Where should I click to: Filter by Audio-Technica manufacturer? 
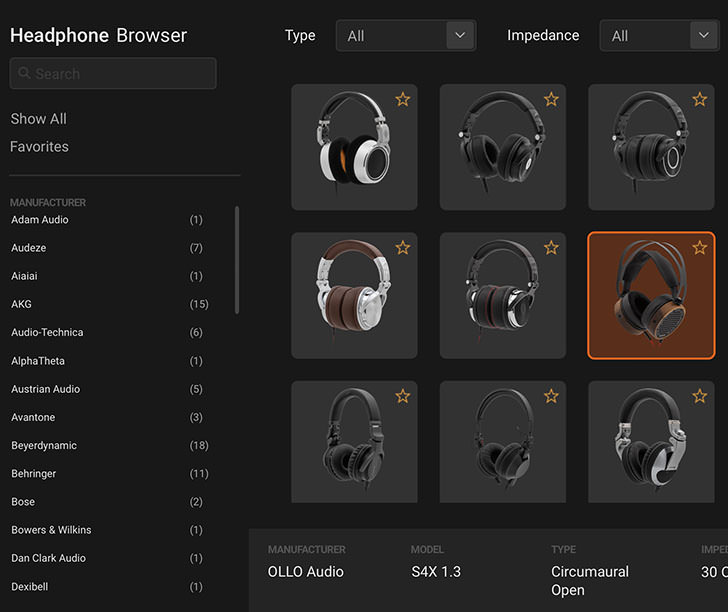47,332
